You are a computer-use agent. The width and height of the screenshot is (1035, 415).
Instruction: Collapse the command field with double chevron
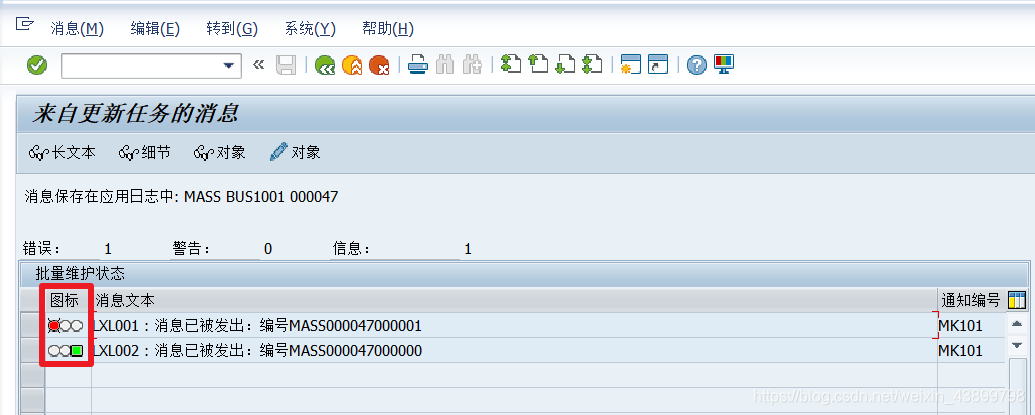coord(259,65)
